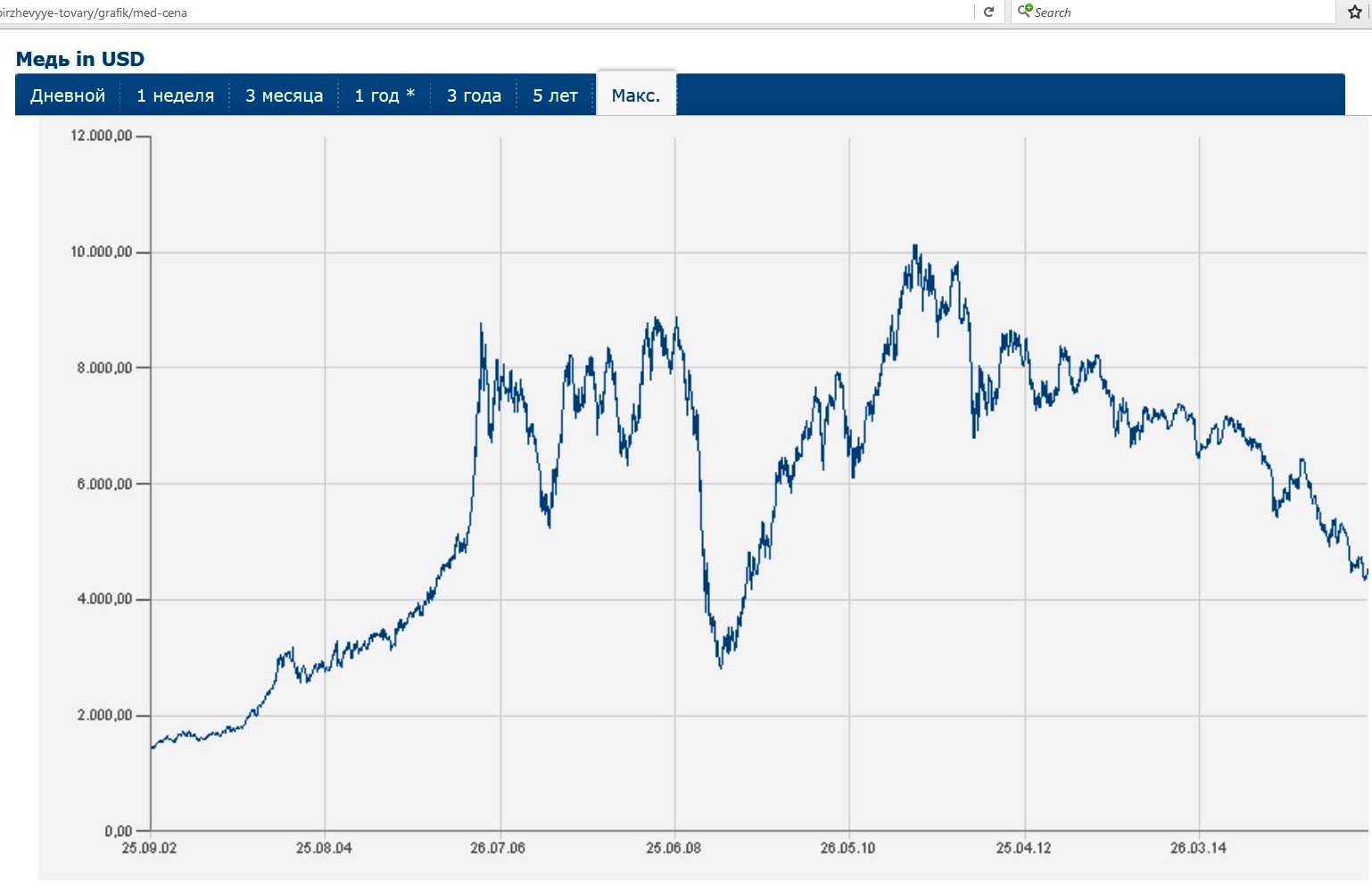Reload the page with refresh icon
Screen dimensions: 1372x893
(x=988, y=12)
